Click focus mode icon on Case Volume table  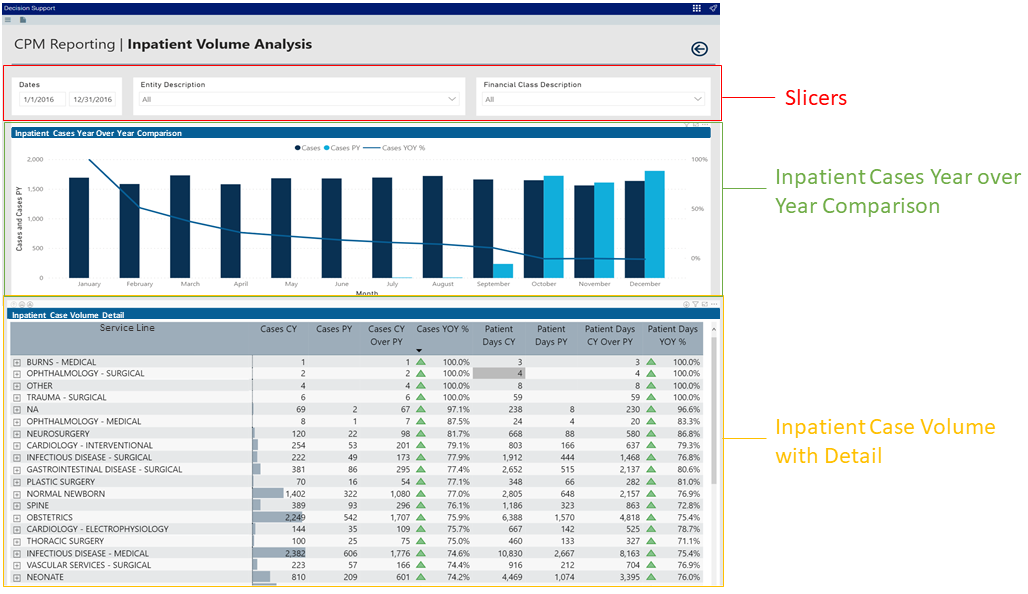pyautogui.click(x=704, y=304)
